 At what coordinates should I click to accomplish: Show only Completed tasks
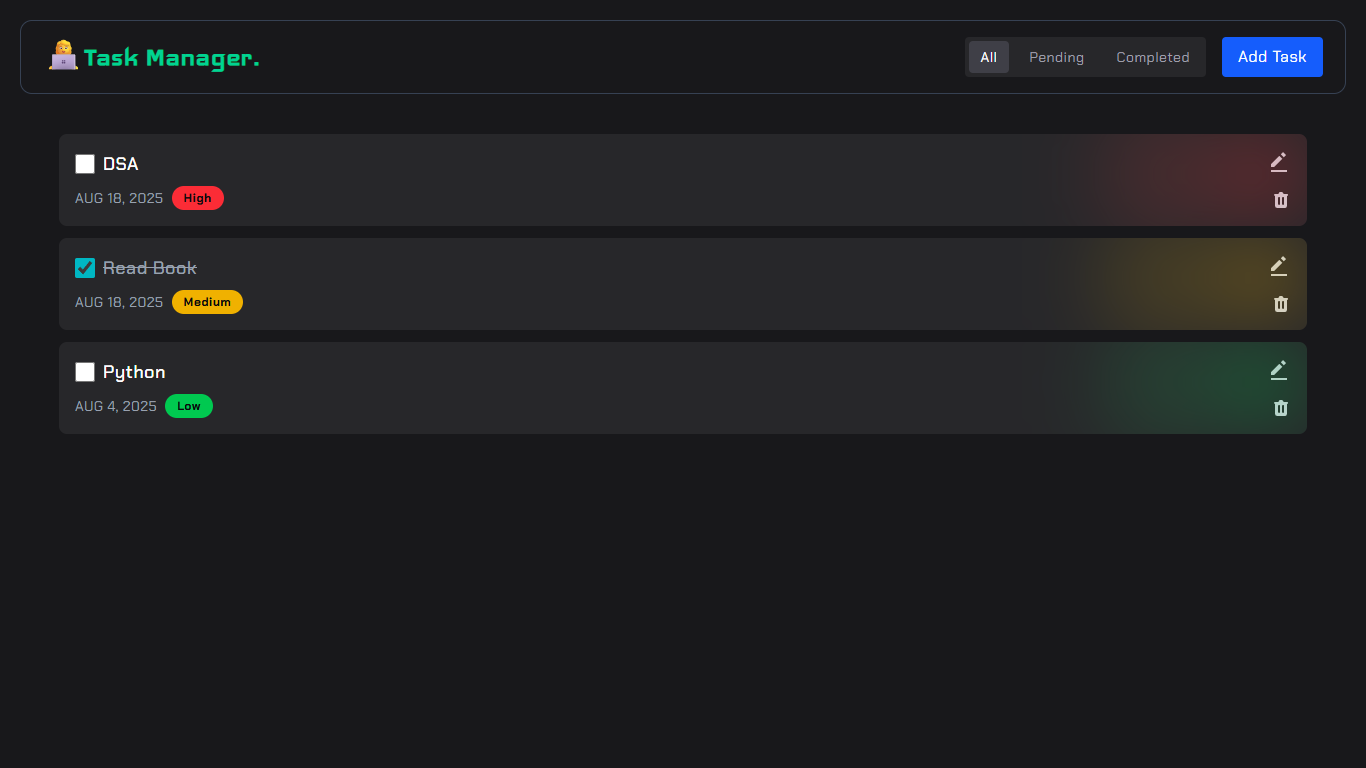tap(1153, 57)
